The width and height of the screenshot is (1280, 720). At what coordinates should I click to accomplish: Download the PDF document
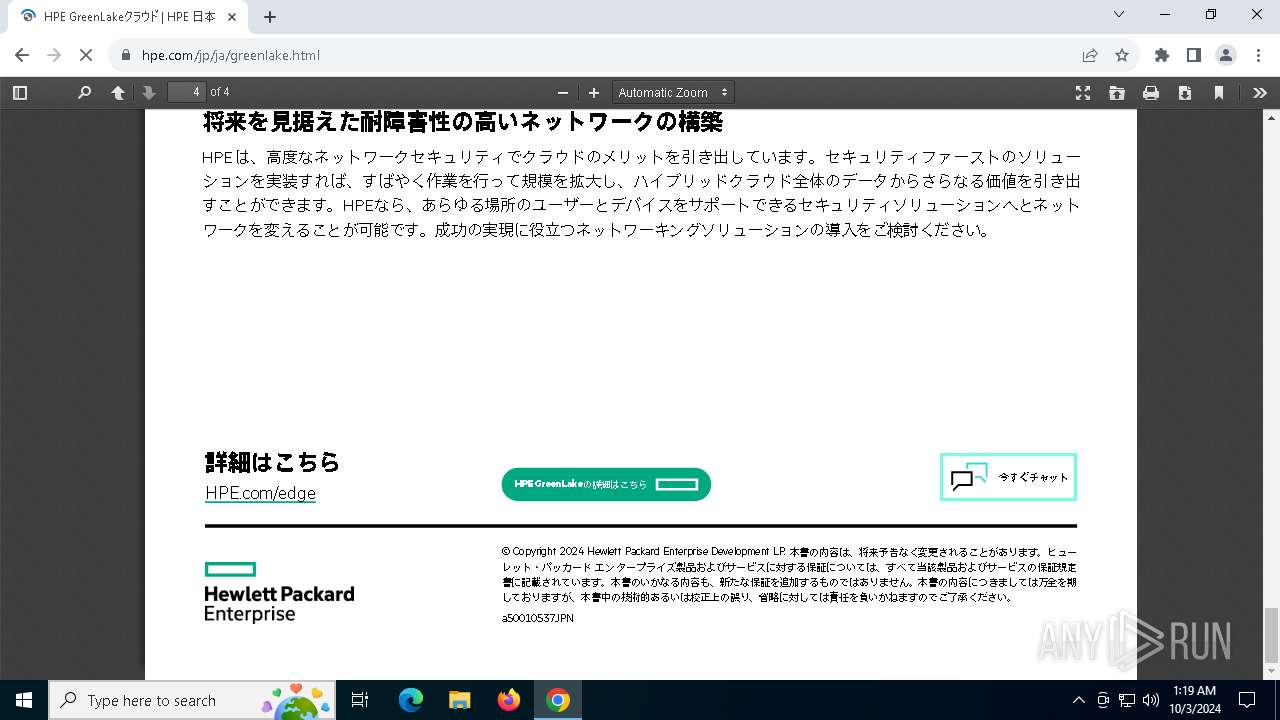pos(1185,93)
